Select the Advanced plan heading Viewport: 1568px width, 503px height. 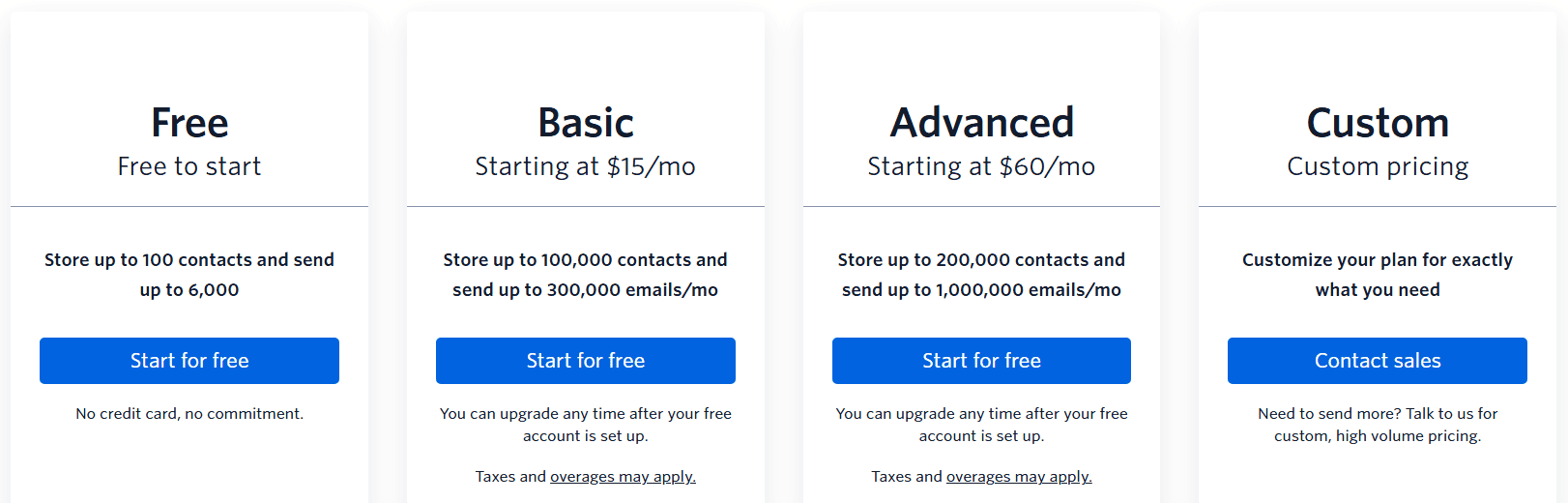tap(982, 123)
